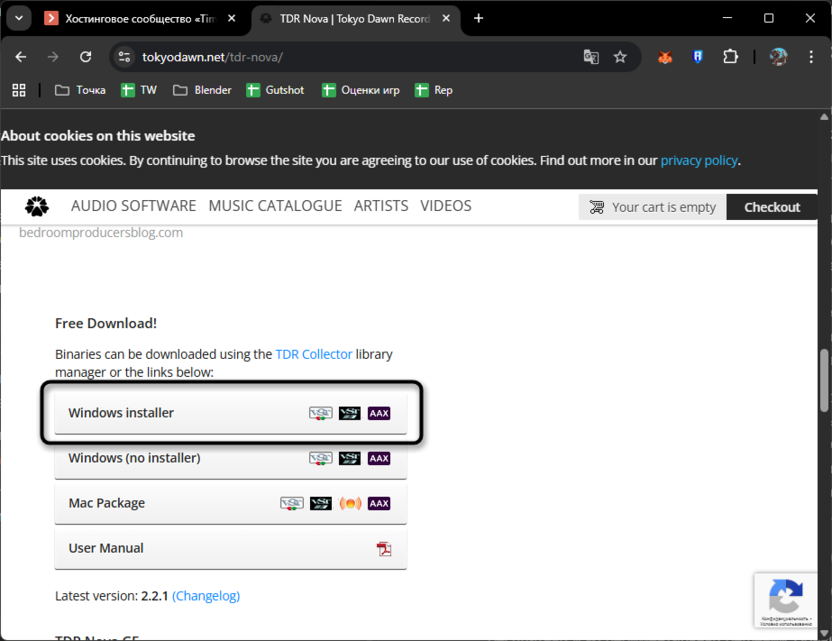This screenshot has width=832, height=641.
Task: Click the scrollbar down arrow
Action: (x=824, y=634)
